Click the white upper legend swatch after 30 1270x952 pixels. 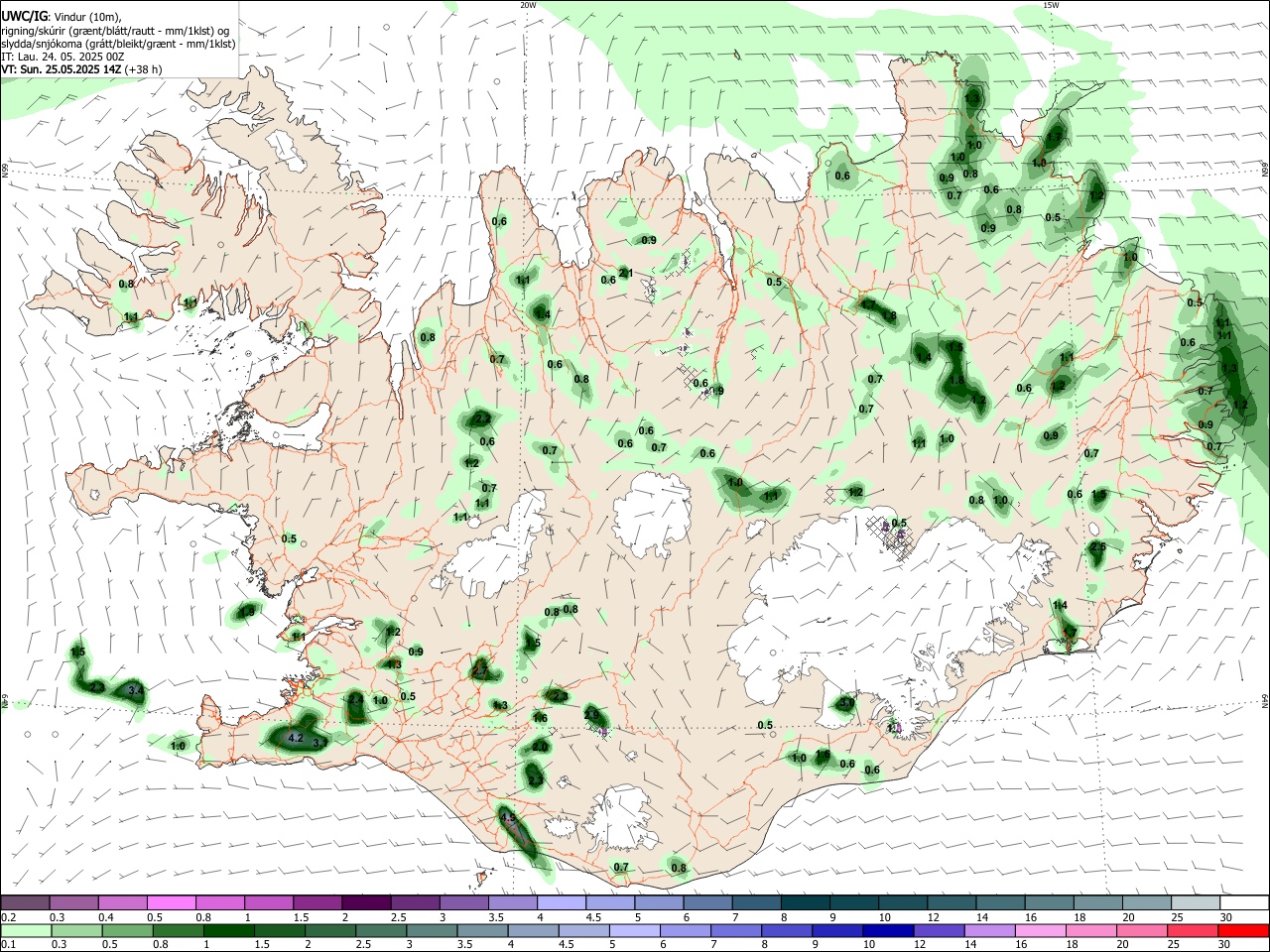tap(1242, 903)
